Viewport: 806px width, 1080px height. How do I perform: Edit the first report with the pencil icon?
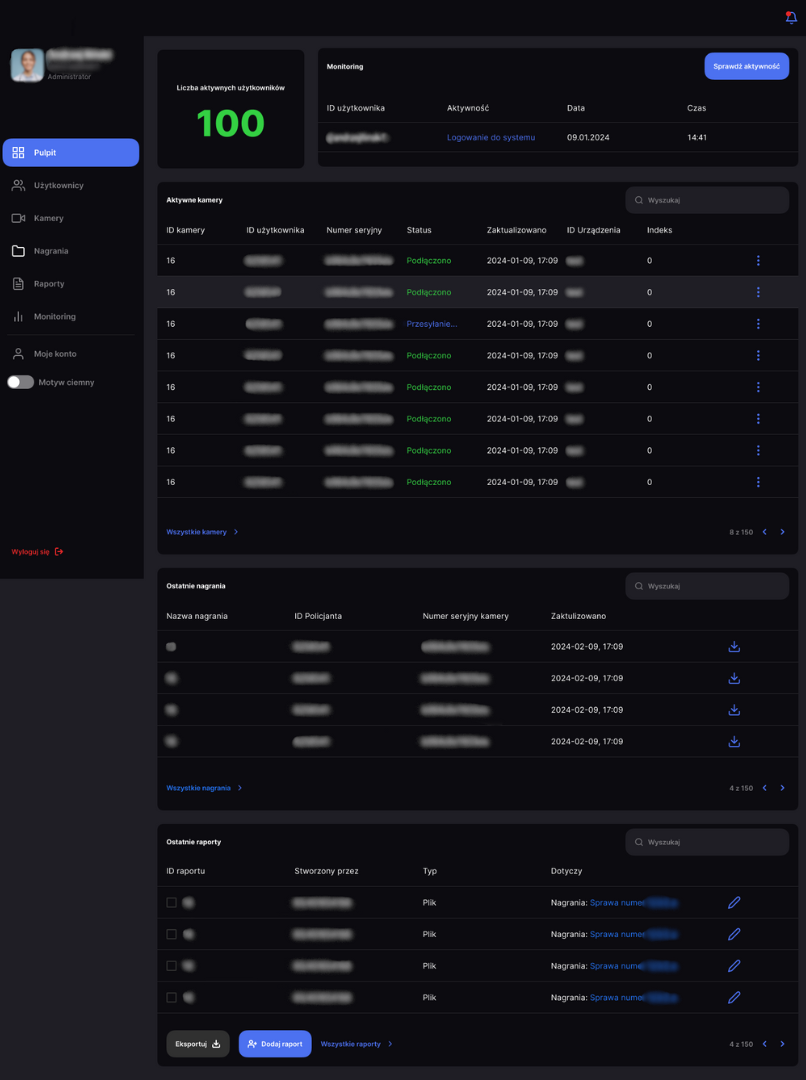click(734, 902)
